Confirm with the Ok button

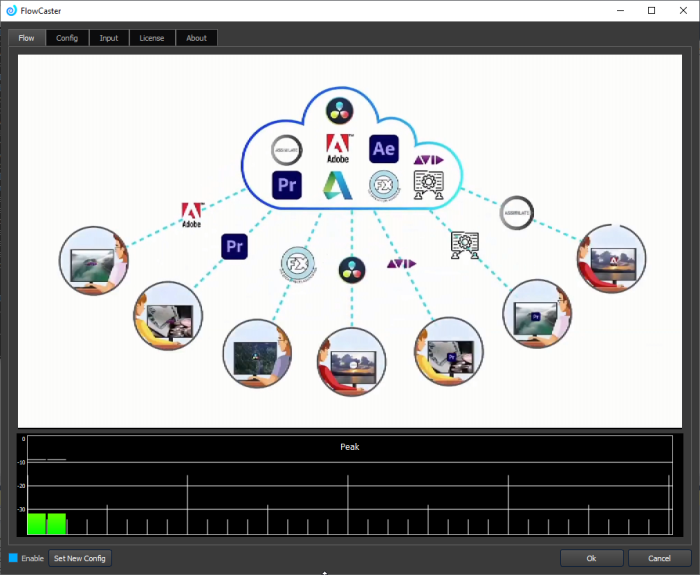[592, 558]
